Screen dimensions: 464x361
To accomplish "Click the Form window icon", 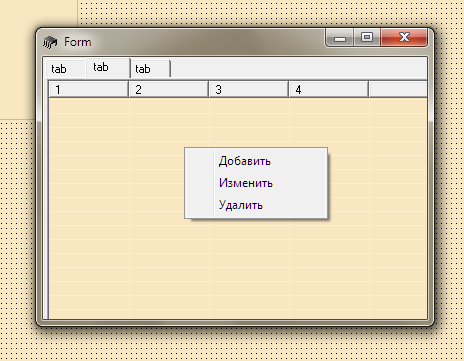I will tap(50, 42).
